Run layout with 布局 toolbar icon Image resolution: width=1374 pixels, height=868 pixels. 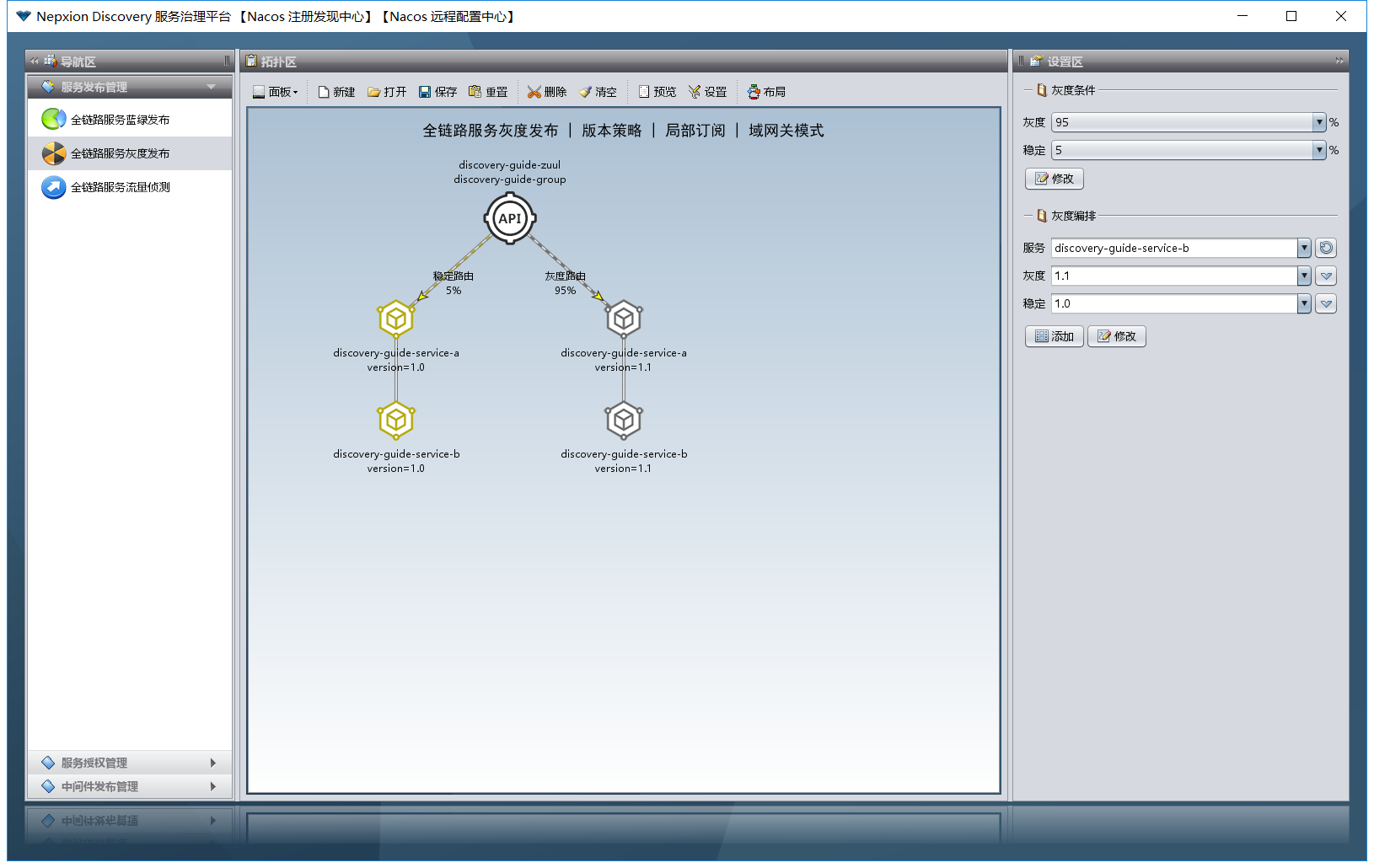coord(766,92)
